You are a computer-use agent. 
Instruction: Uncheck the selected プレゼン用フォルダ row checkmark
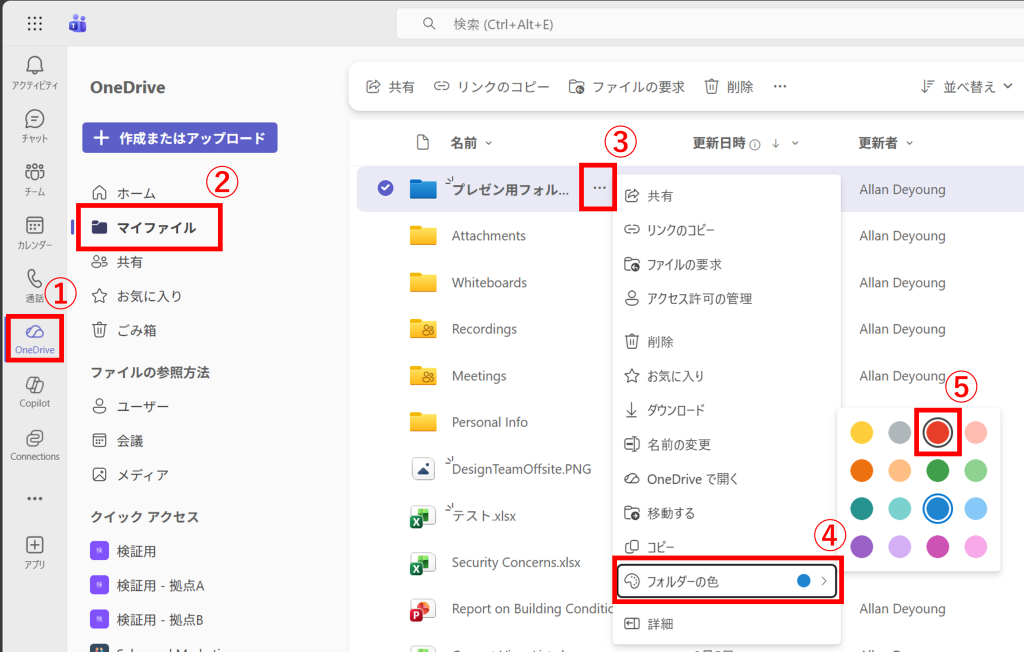385,188
